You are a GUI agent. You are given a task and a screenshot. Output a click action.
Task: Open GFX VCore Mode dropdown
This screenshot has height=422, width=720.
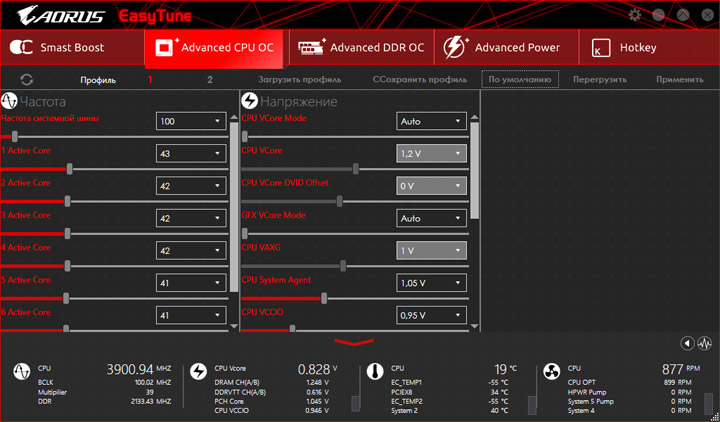pyautogui.click(x=431, y=218)
